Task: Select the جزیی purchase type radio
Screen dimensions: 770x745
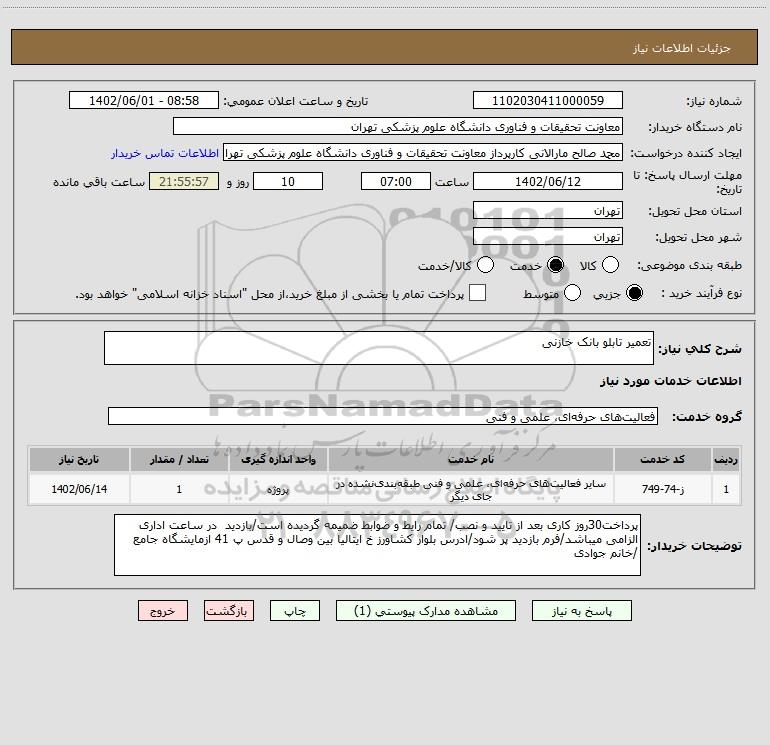Action: pyautogui.click(x=634, y=293)
